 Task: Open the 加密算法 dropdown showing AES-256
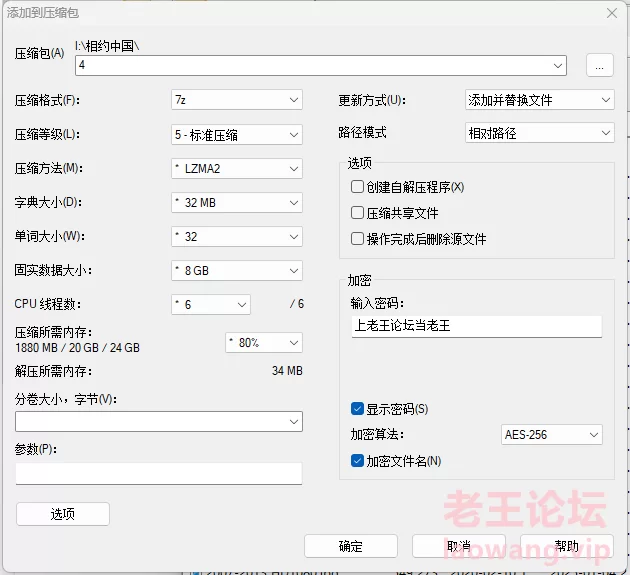(552, 435)
